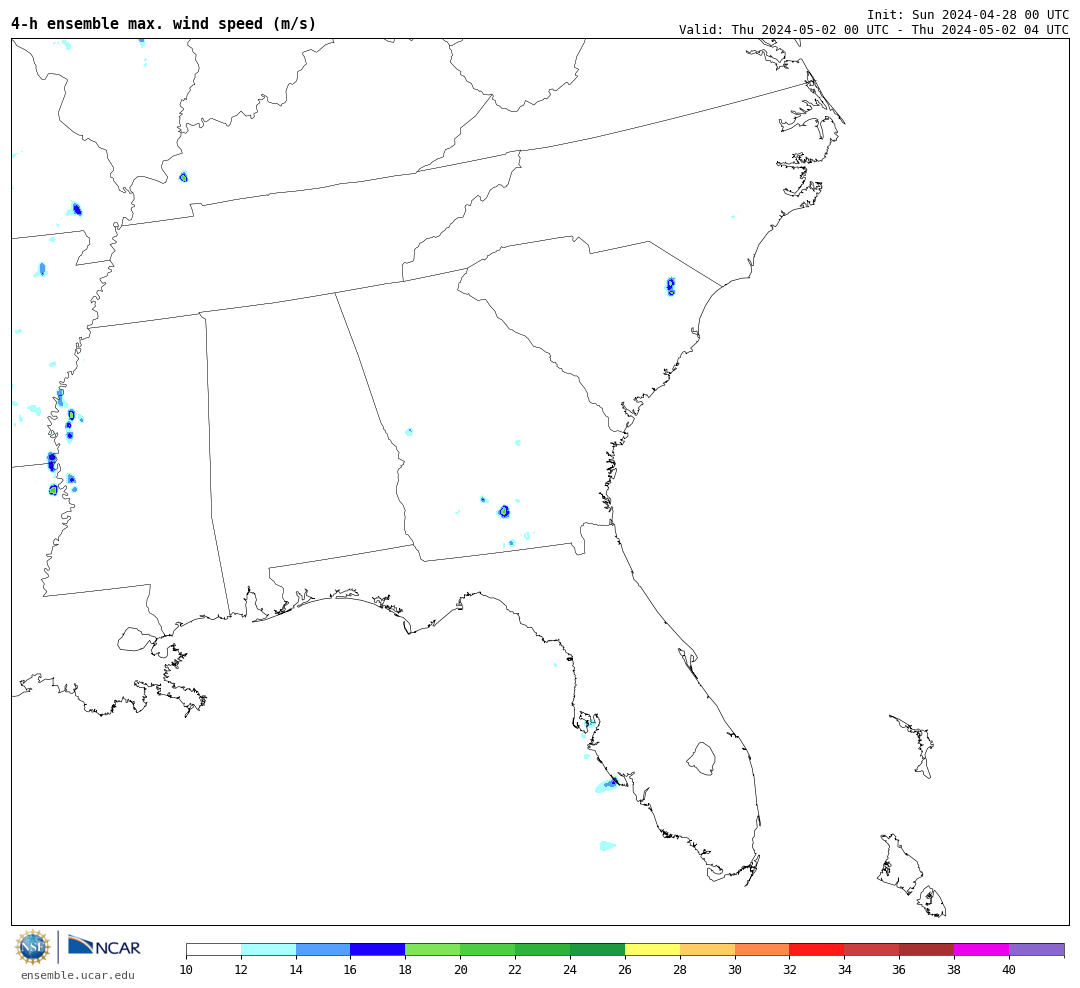Click the light blue 14-16 colorbar swatch

pos(323,949)
